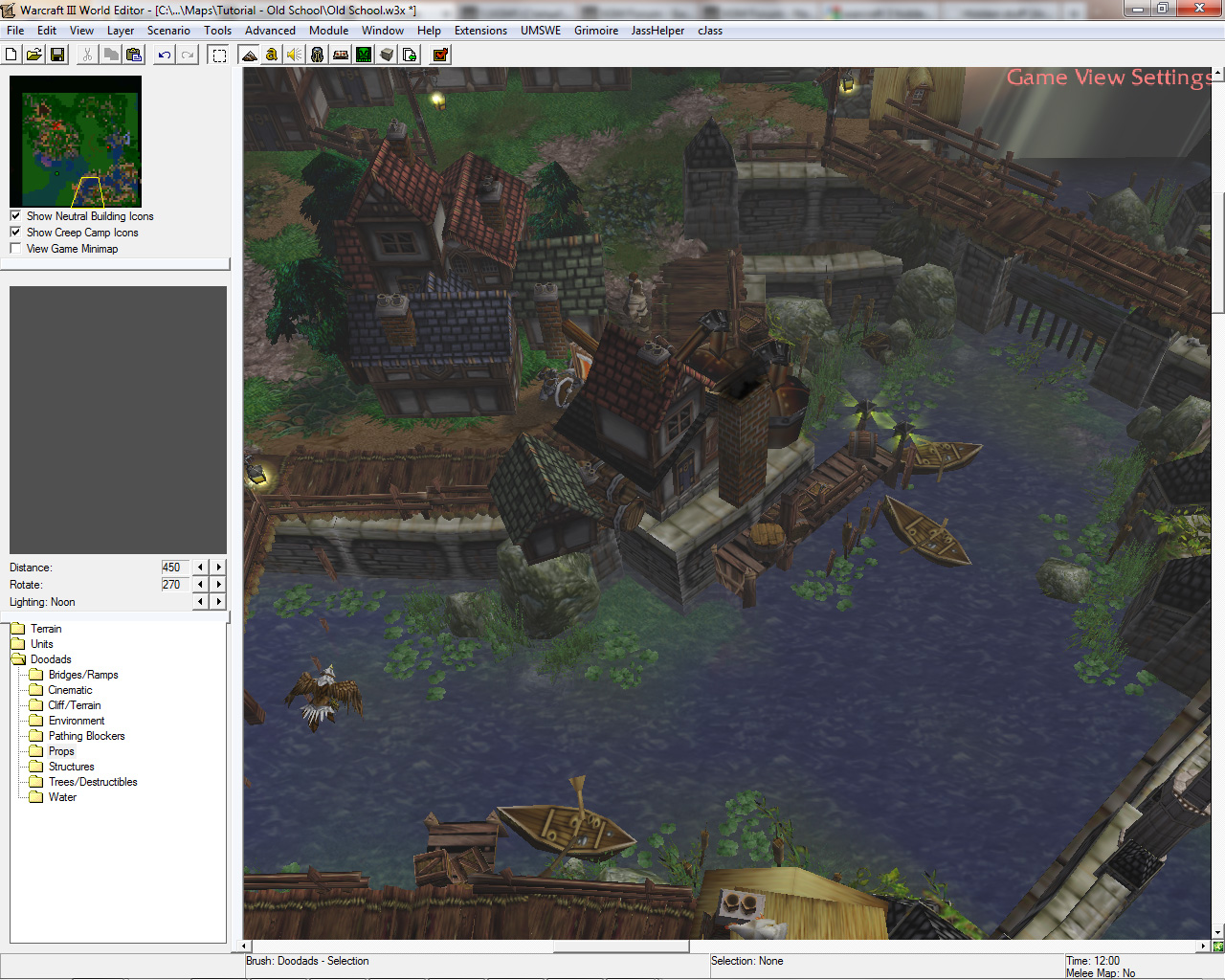Viewport: 1225px width, 980px height.
Task: Open the Help menu
Action: [430, 31]
